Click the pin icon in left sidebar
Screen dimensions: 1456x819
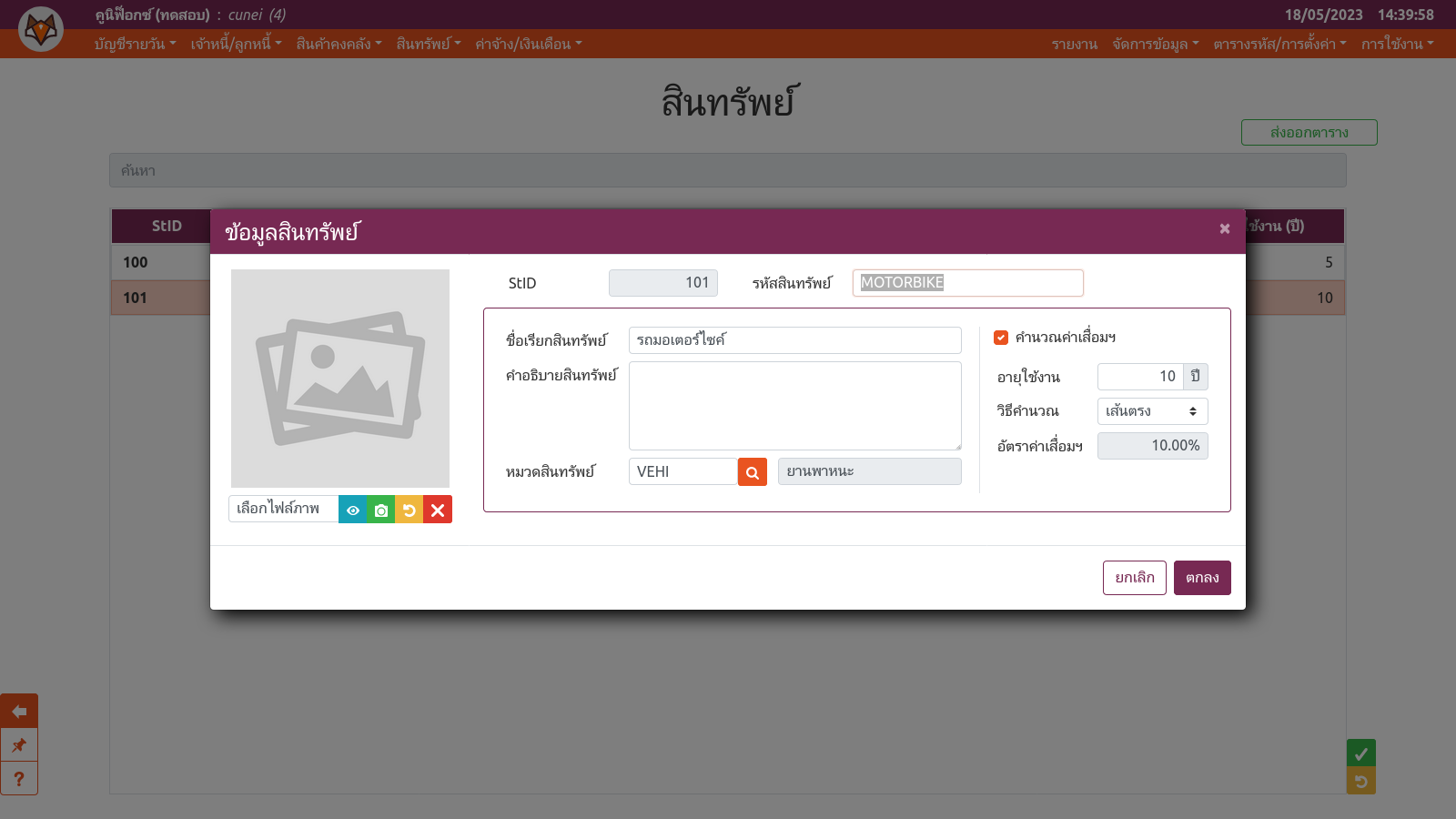click(19, 745)
